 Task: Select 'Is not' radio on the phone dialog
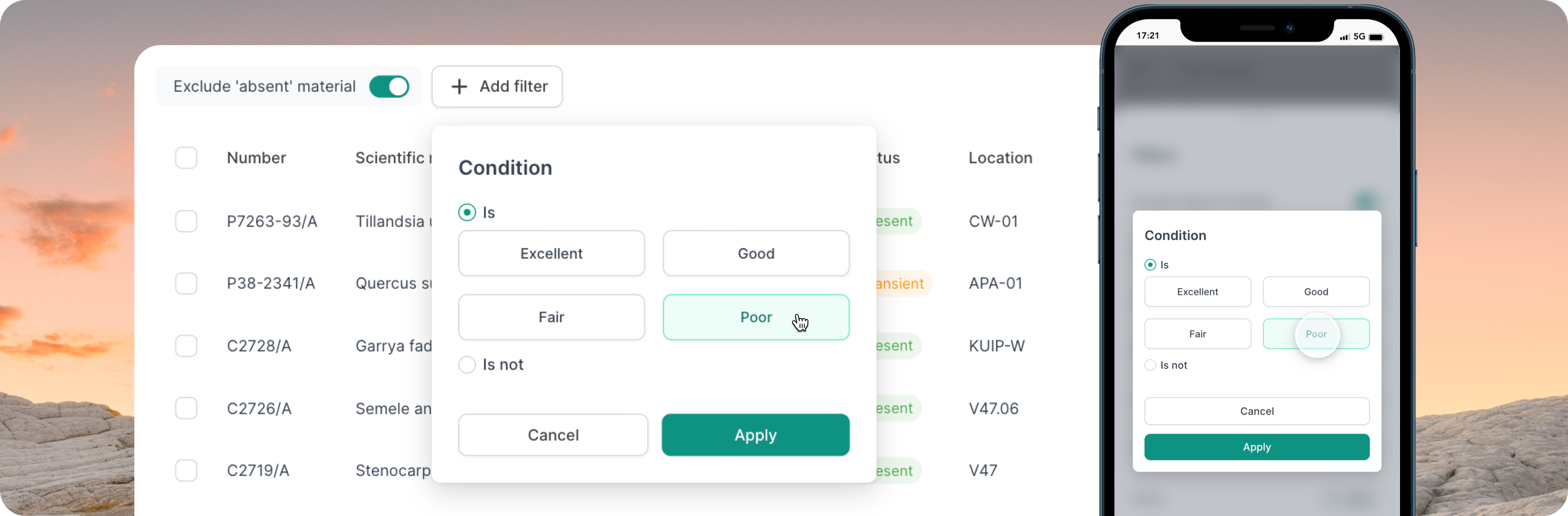click(1150, 365)
